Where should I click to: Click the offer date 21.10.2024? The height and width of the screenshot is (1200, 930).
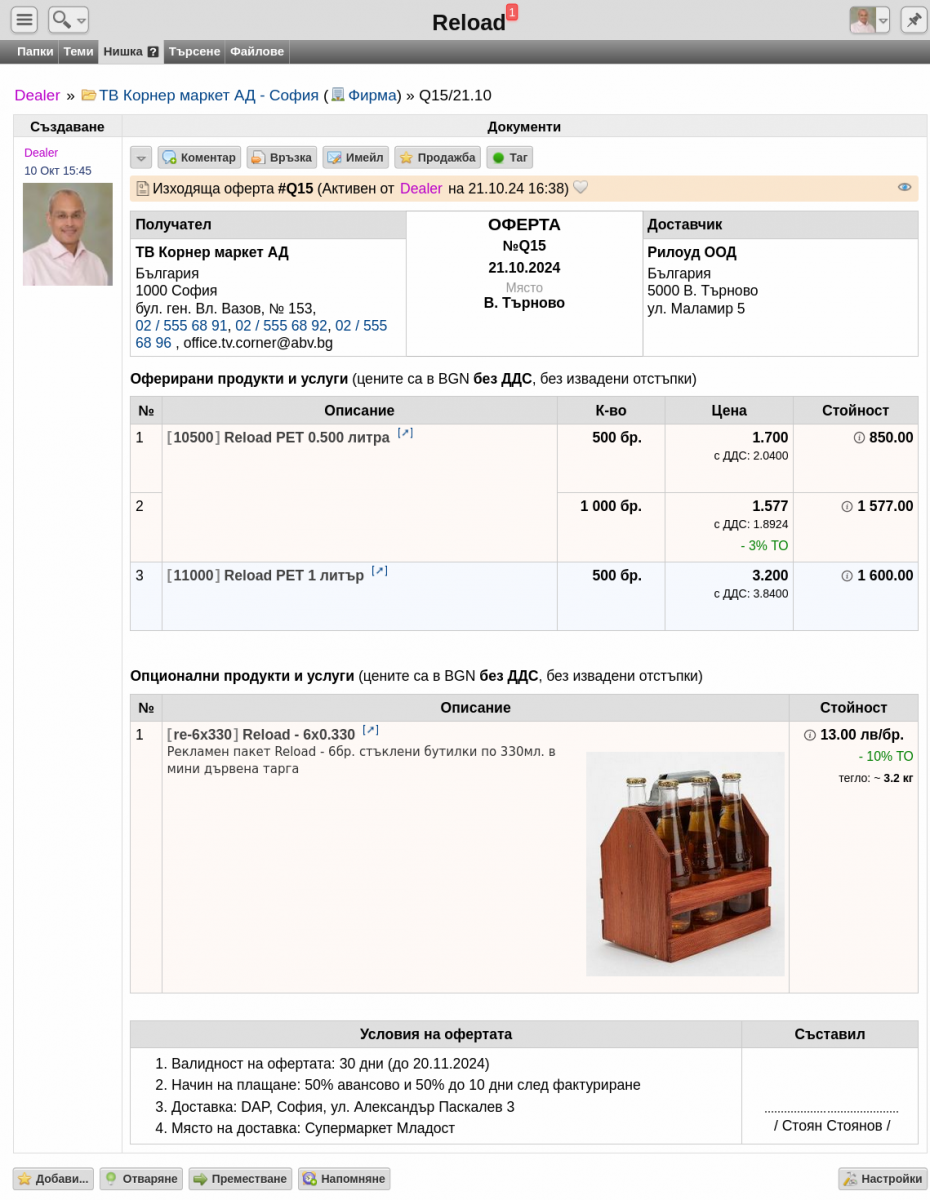524,268
